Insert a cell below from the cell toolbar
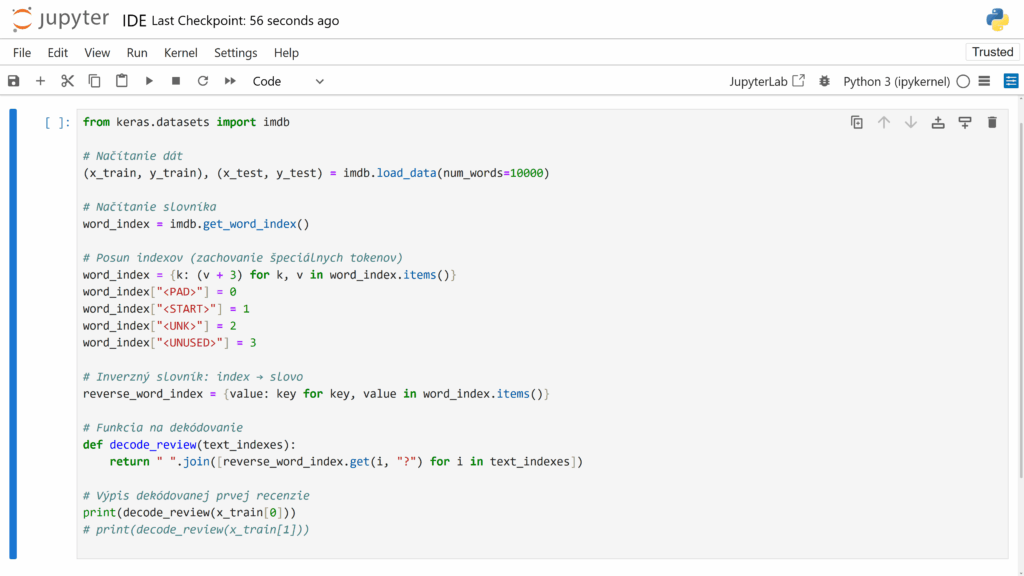This screenshot has width=1024, height=576. coord(965,122)
